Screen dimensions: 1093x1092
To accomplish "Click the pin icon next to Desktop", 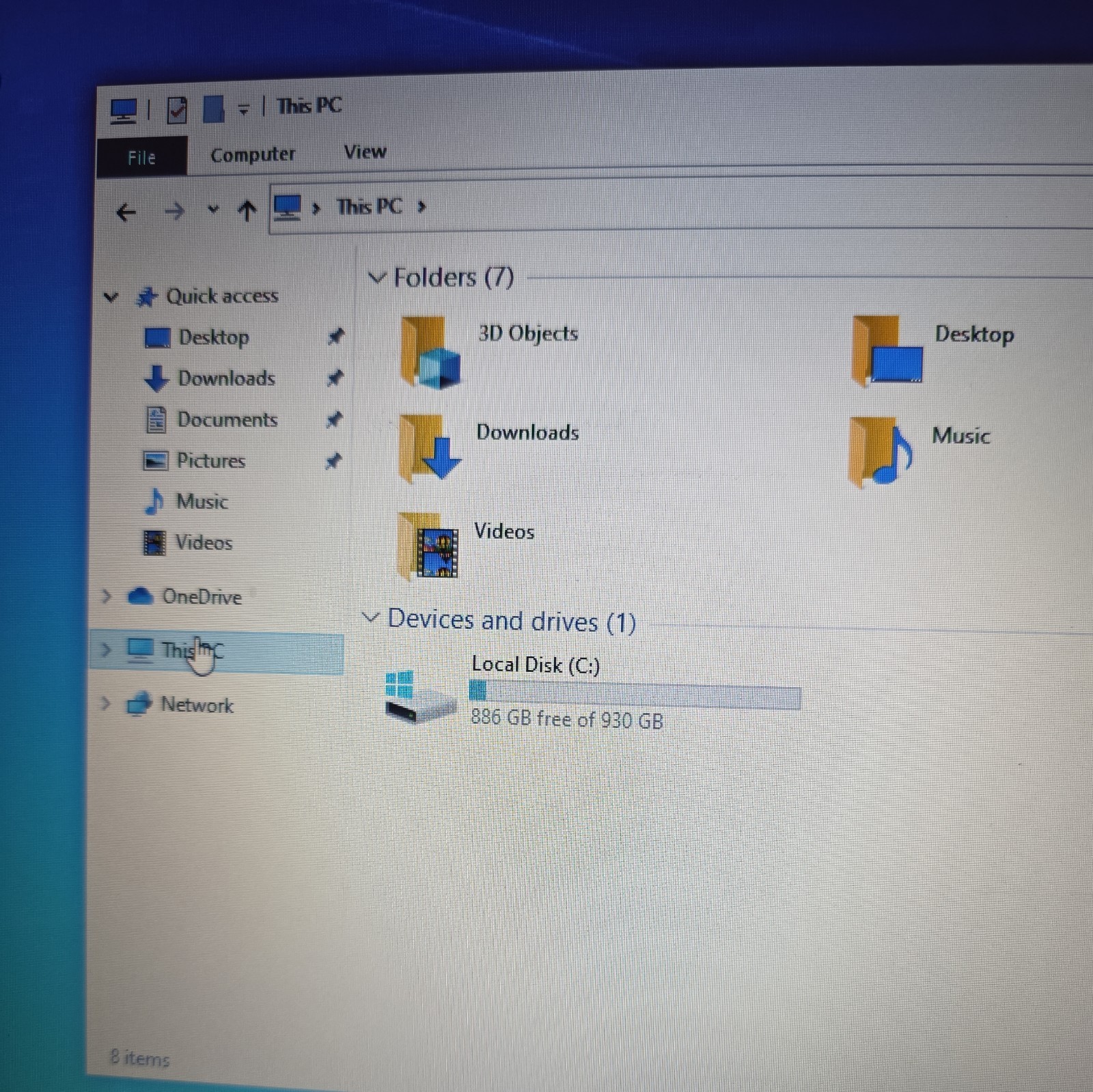I will pos(335,337).
